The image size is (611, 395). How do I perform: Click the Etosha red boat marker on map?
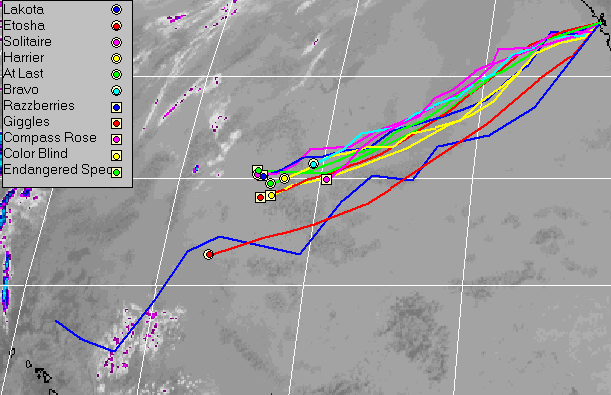tap(209, 254)
